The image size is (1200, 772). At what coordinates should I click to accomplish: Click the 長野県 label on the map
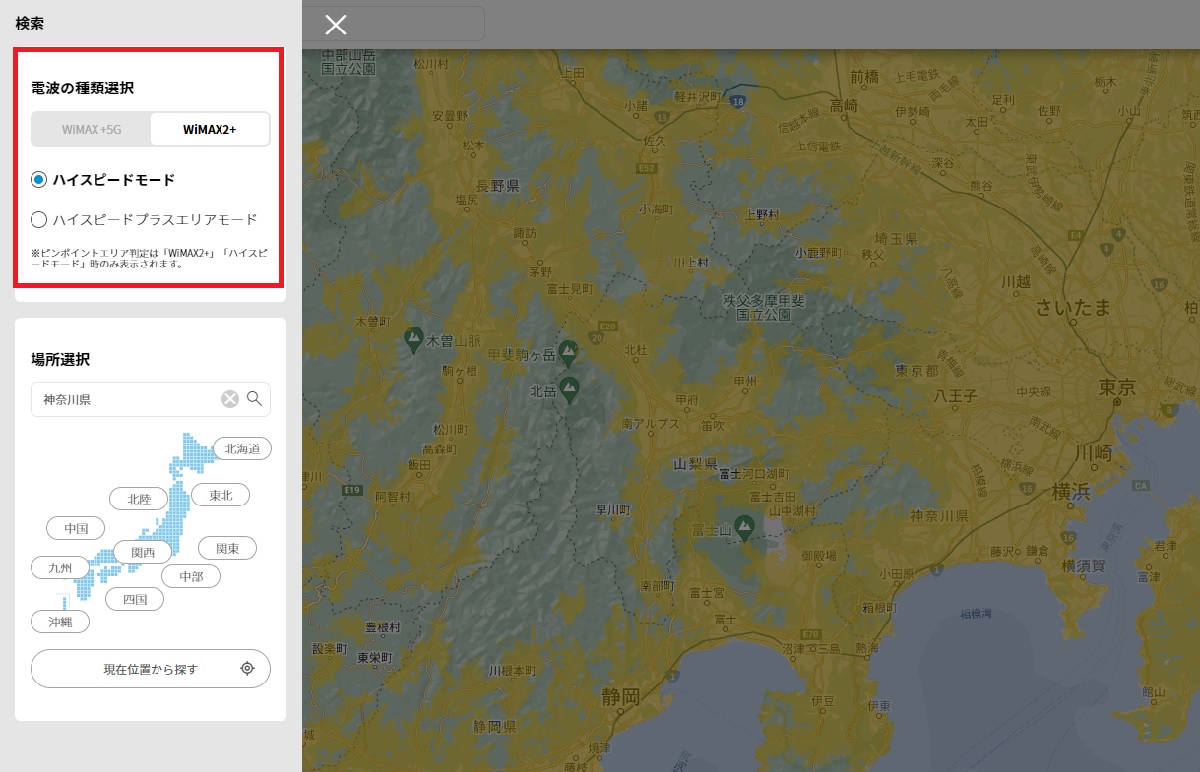click(x=497, y=186)
